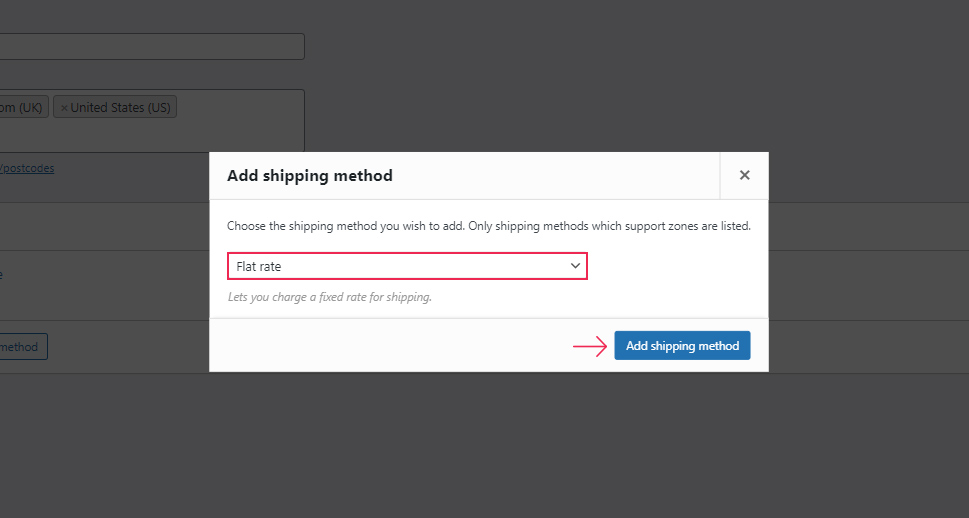Screen dimensions: 969x518
Task: Click the 'Flat rate' text inside the selector
Action: 258,266
